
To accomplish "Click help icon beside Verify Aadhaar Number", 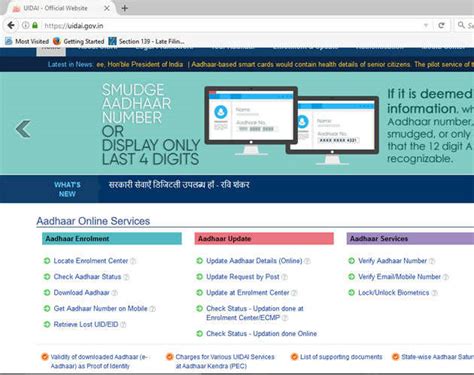I will (x=432, y=261).
